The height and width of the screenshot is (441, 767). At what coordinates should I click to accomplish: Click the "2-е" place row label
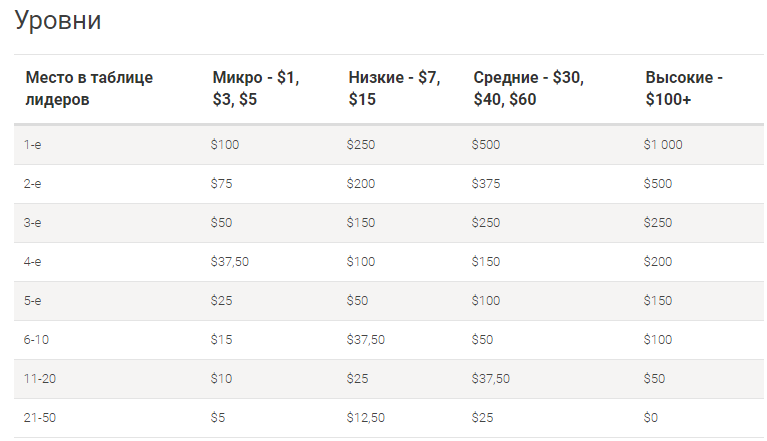click(33, 184)
